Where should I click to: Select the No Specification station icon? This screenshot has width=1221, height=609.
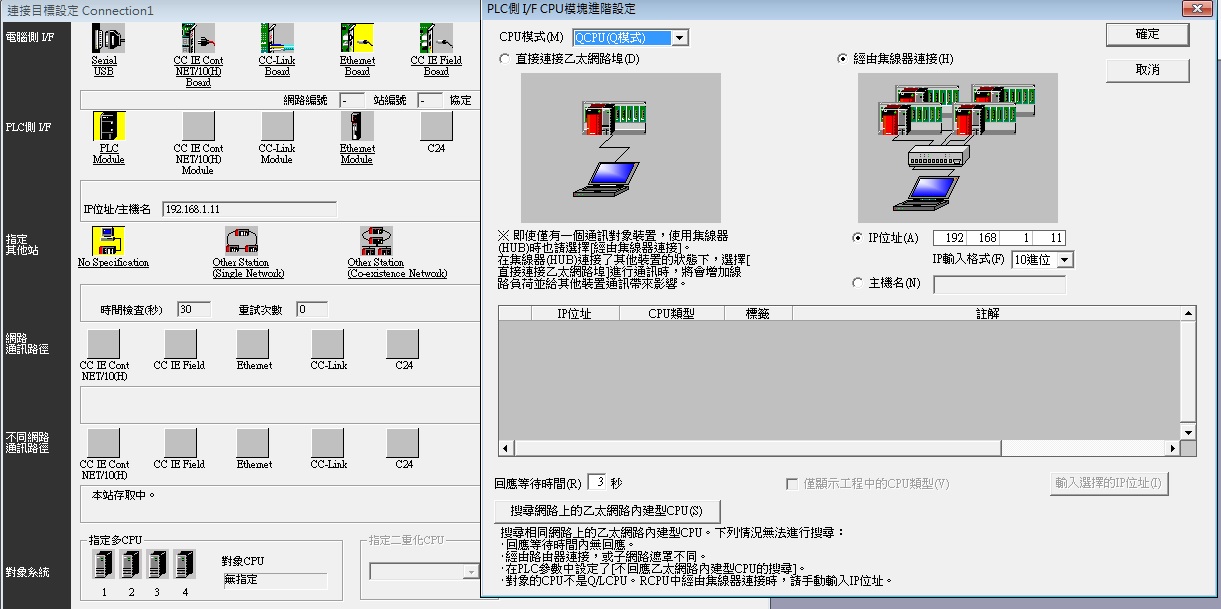tap(108, 241)
